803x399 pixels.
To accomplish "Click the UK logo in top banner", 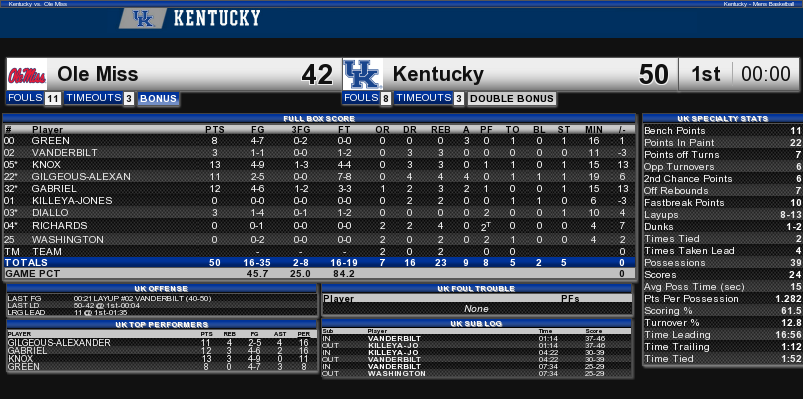I will (x=143, y=19).
